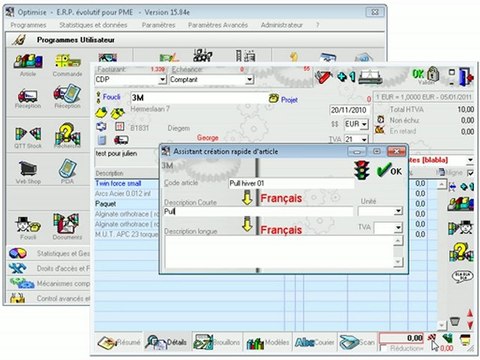Open the TVA dropdown in assistant

click(398, 228)
